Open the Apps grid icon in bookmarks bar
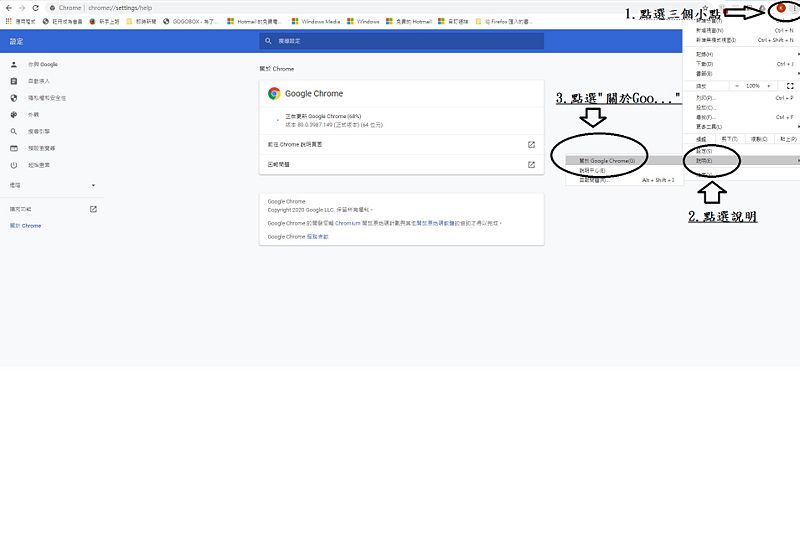 point(9,21)
